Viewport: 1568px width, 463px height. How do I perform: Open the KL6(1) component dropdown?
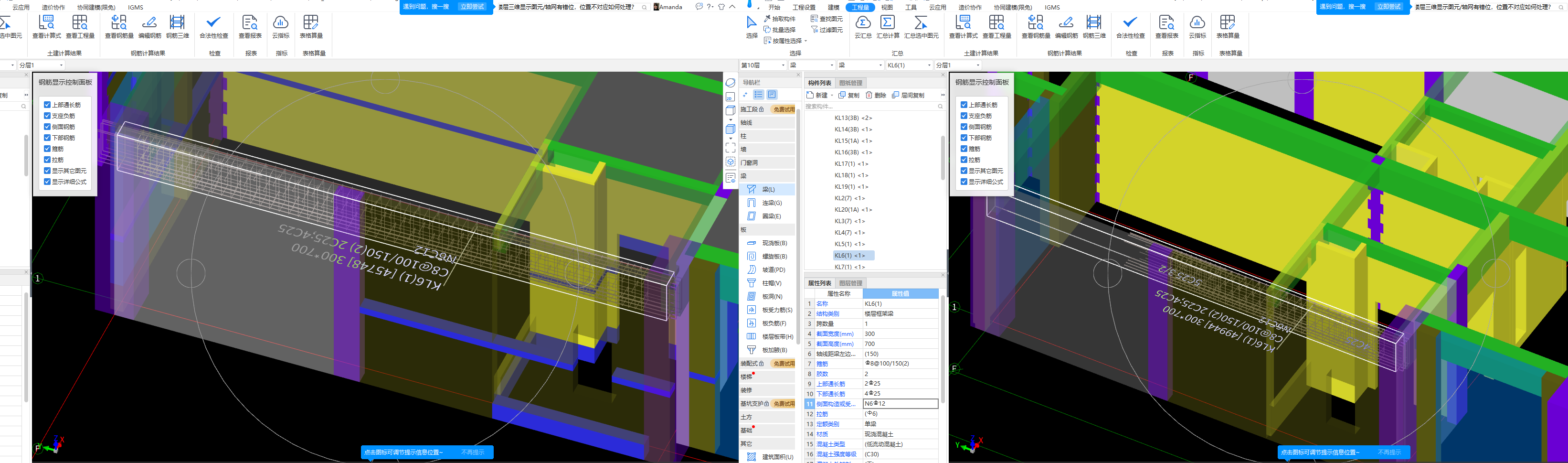click(x=909, y=65)
